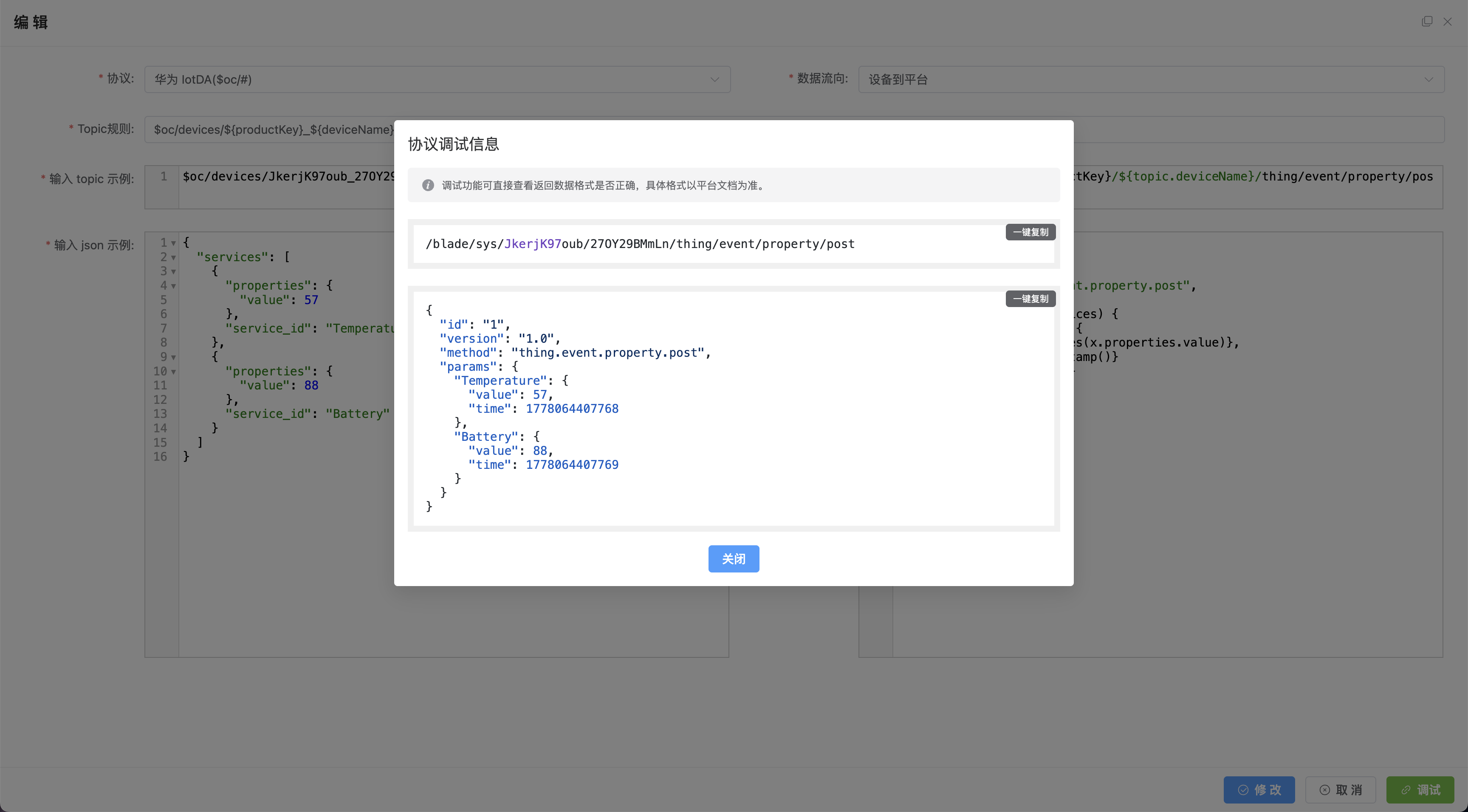
Task: Copy the JSON result with 一键复制
Action: (1030, 299)
